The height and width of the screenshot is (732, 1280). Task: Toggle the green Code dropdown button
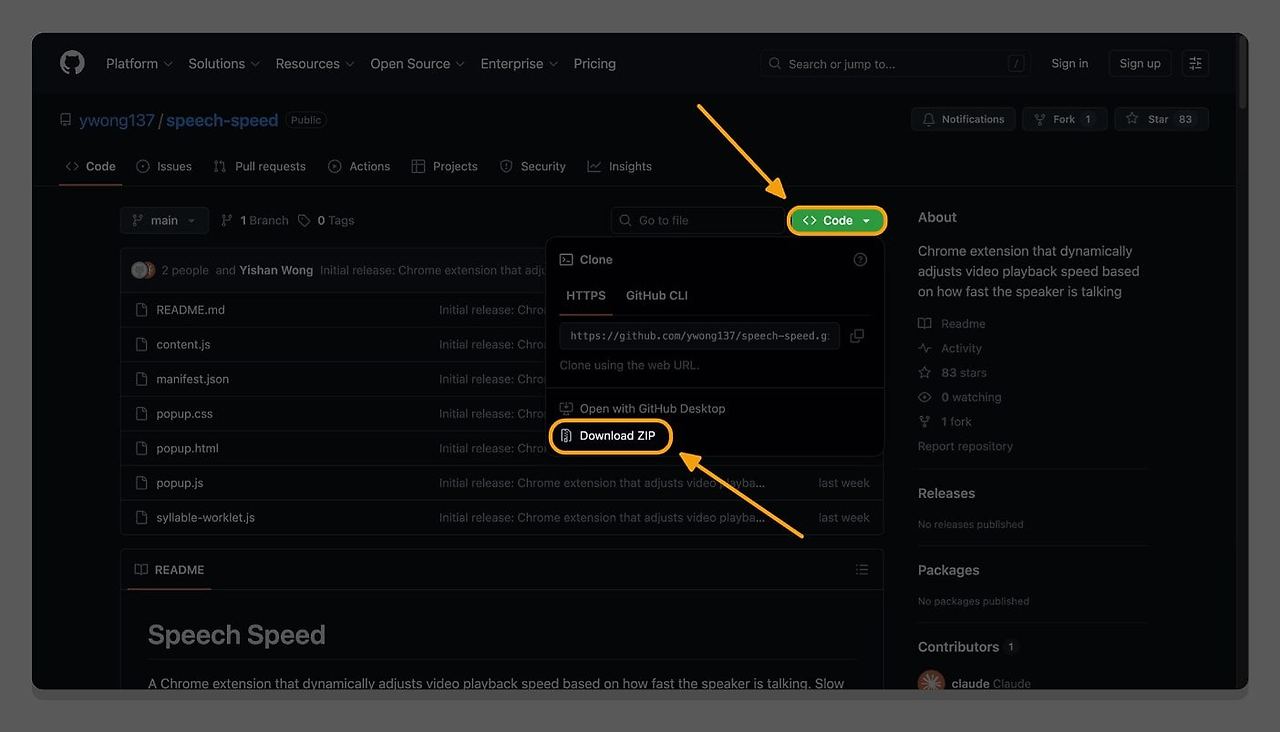pyautogui.click(x=837, y=220)
